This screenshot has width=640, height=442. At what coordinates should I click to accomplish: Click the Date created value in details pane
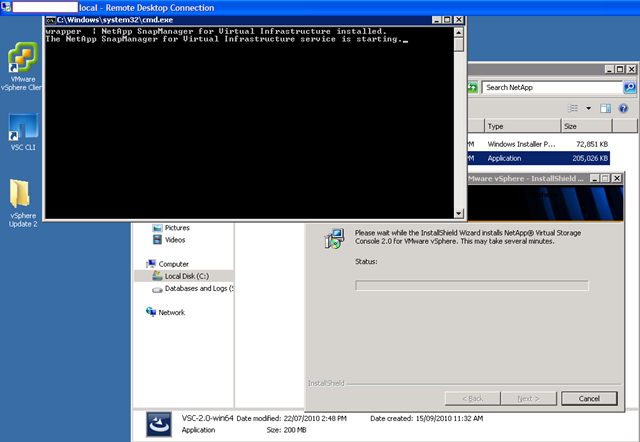449,418
